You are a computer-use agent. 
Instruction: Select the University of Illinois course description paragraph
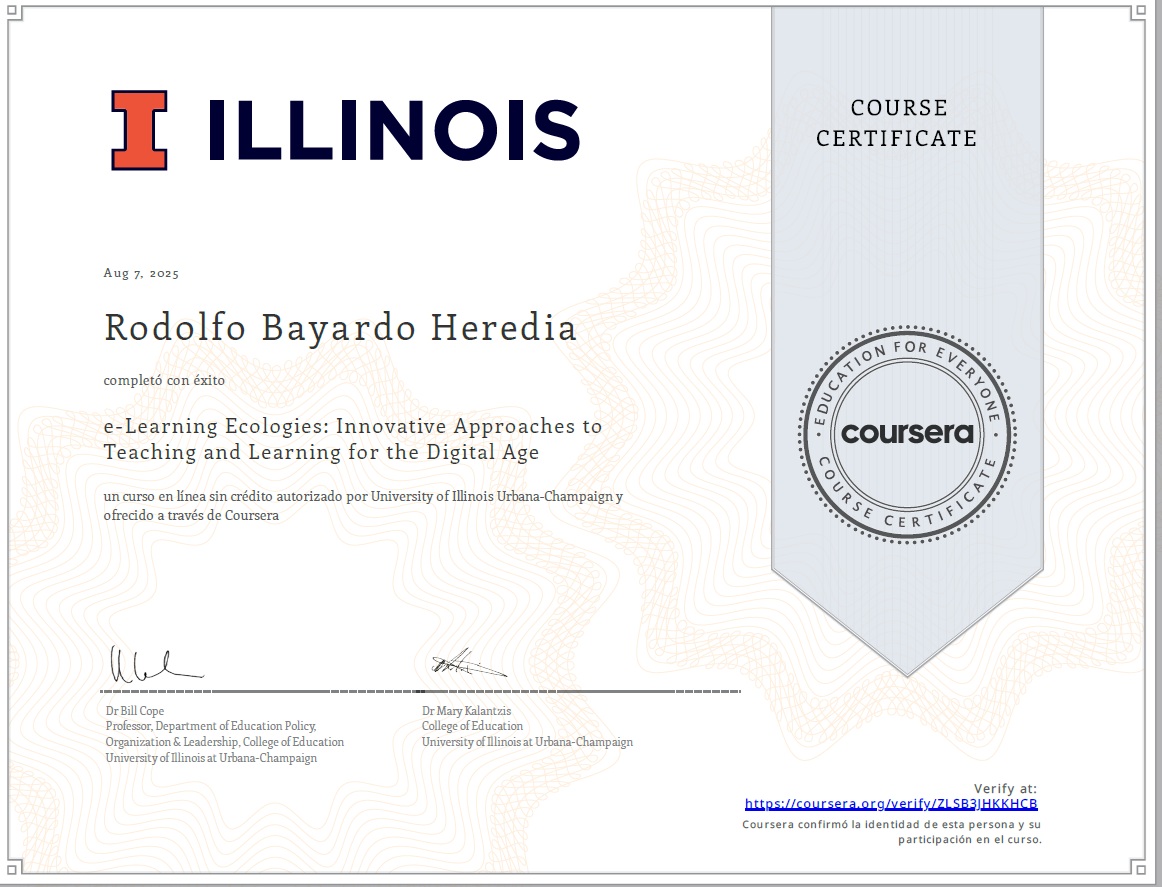363,503
